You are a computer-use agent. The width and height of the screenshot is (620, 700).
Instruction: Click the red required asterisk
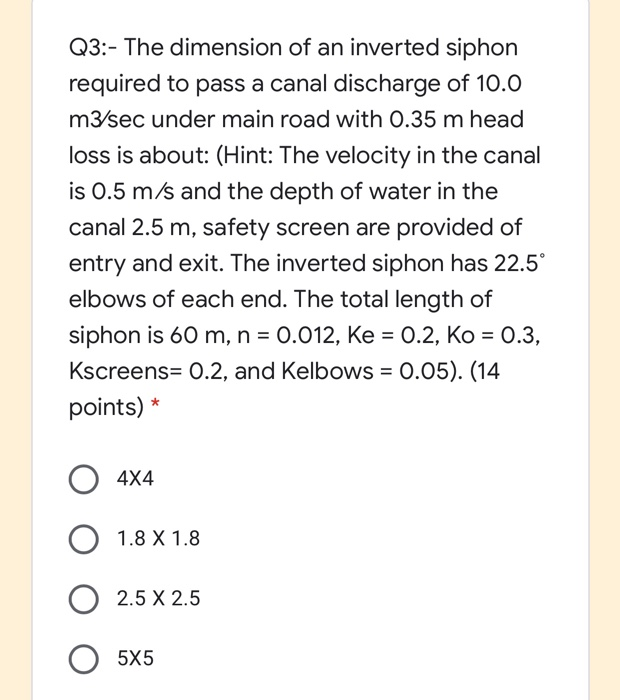pyautogui.click(x=155, y=404)
